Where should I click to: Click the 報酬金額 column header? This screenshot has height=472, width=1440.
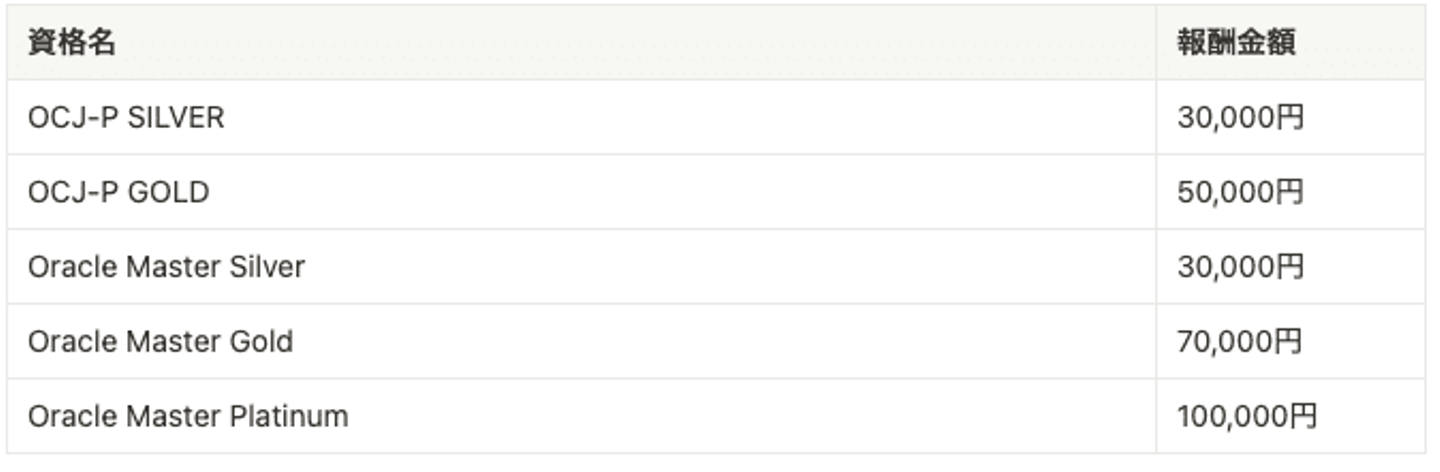tap(1236, 44)
